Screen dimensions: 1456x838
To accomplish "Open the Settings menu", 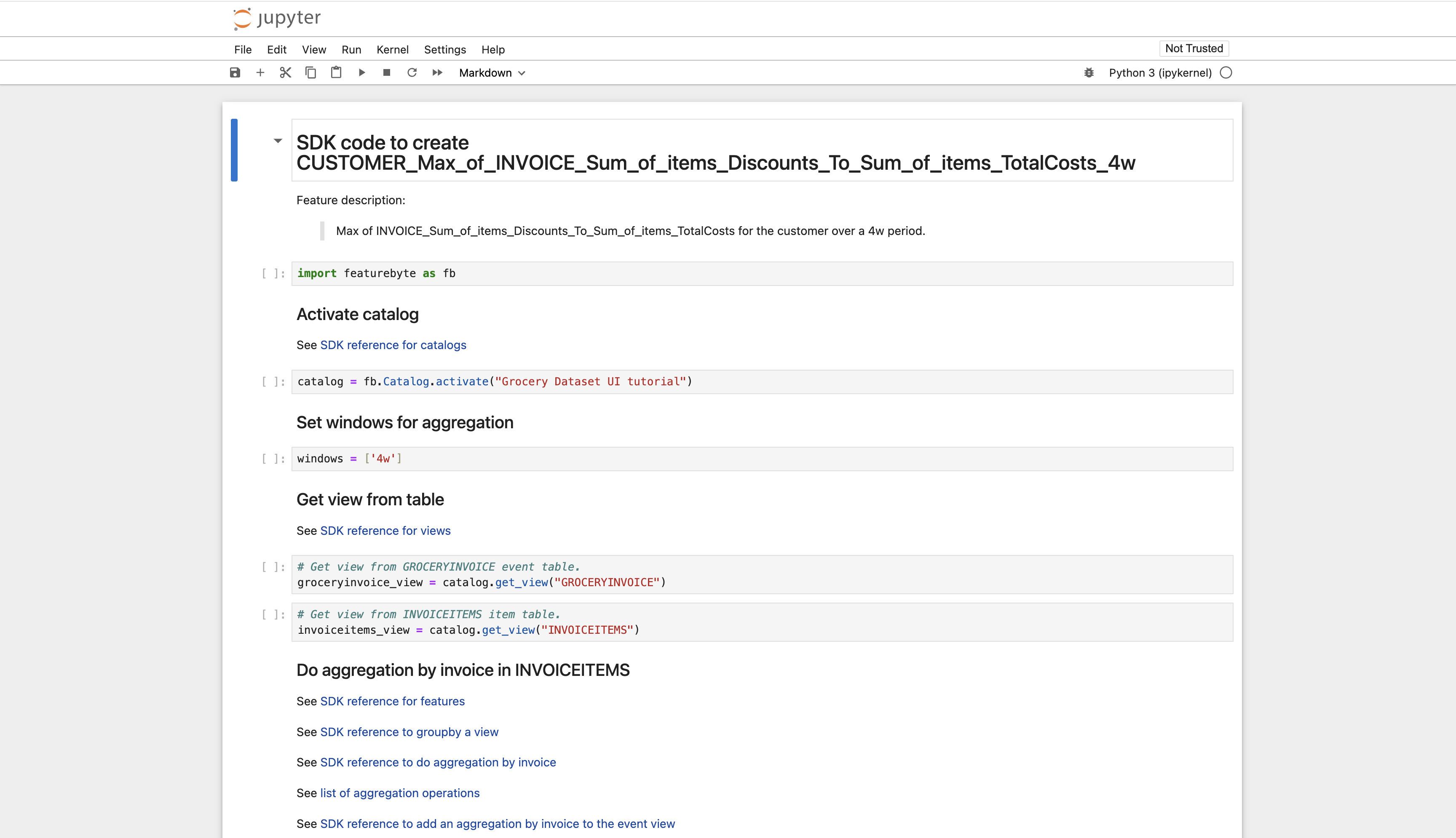I will pyautogui.click(x=445, y=50).
